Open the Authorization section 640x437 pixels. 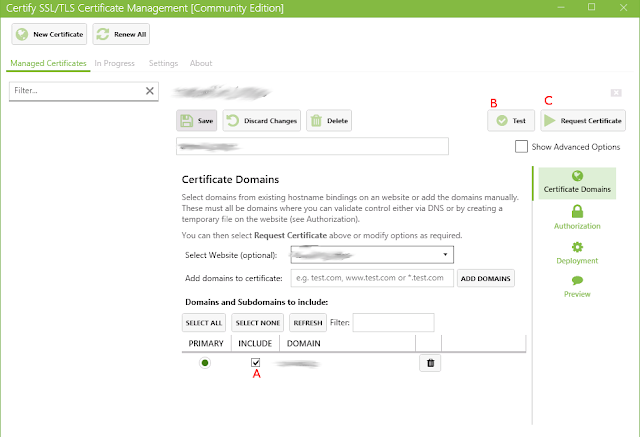tap(577, 217)
